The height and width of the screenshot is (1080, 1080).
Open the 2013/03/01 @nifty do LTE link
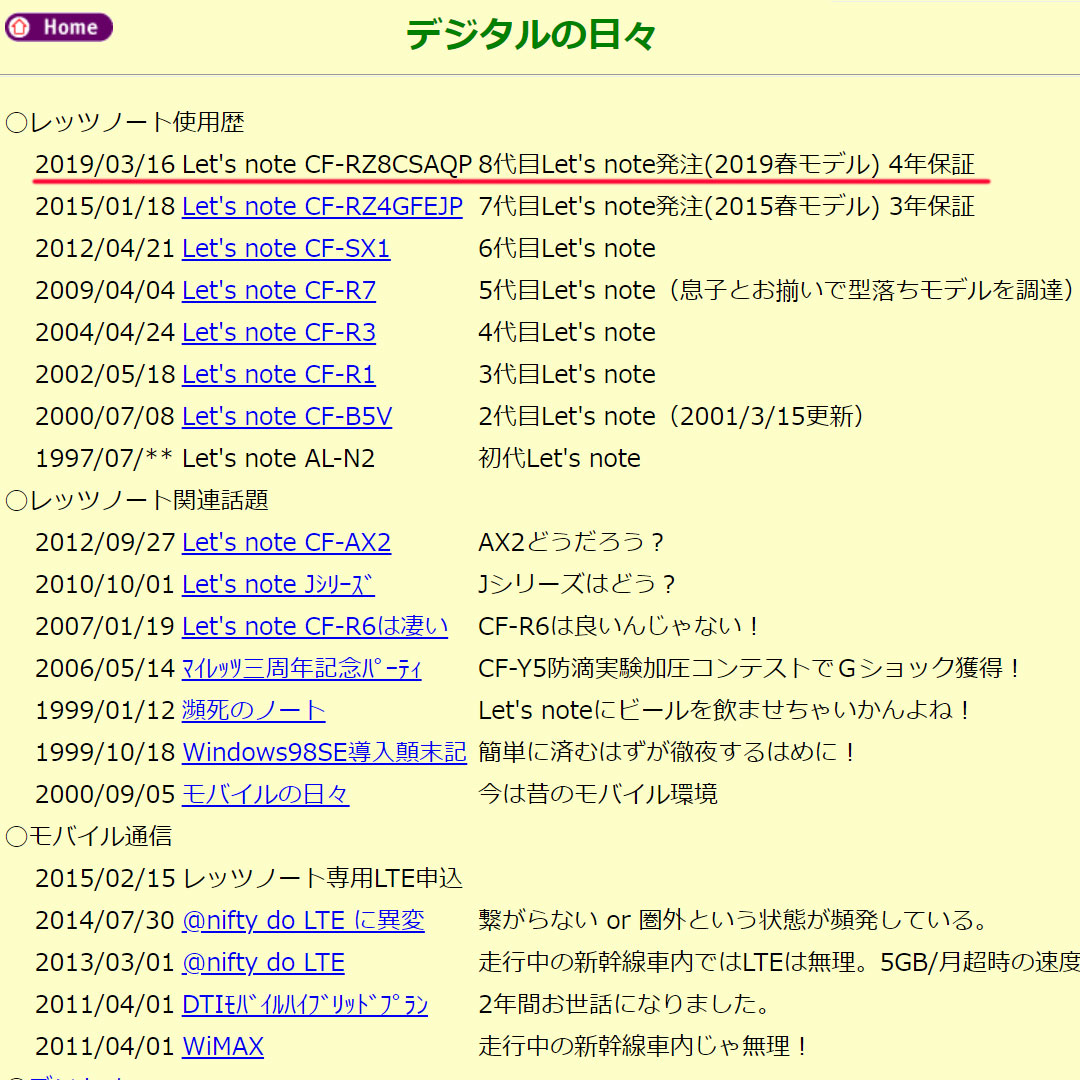tap(263, 963)
